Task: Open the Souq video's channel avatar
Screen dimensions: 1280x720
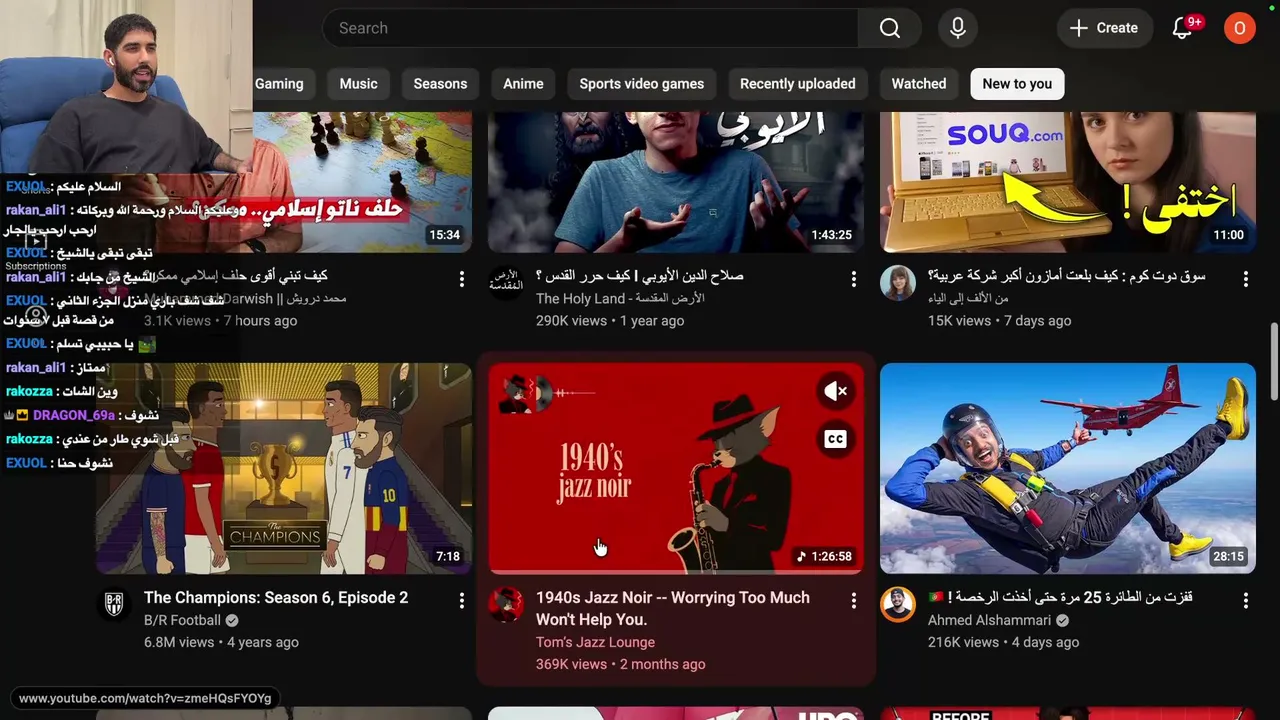Action: pos(898,283)
